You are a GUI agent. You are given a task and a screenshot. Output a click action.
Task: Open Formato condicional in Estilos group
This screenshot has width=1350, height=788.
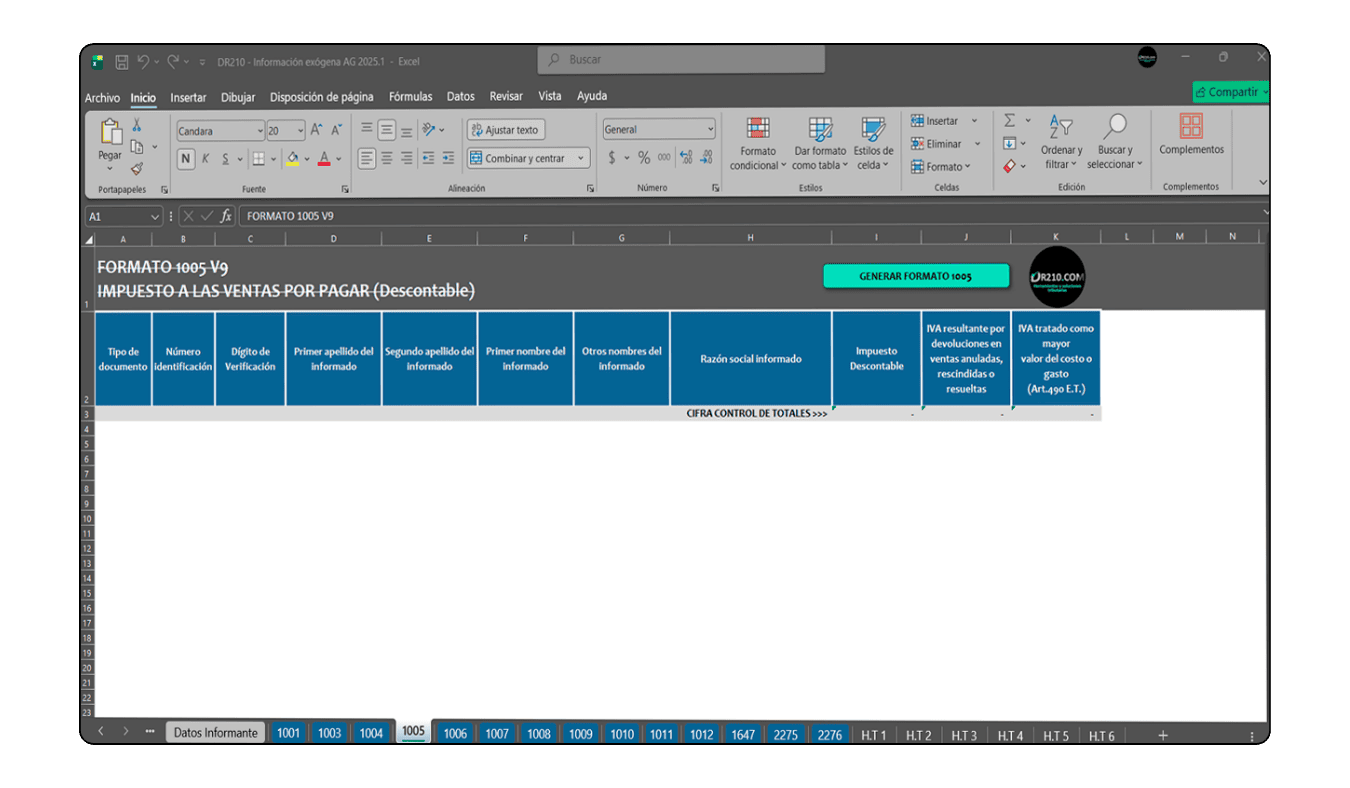[758, 143]
